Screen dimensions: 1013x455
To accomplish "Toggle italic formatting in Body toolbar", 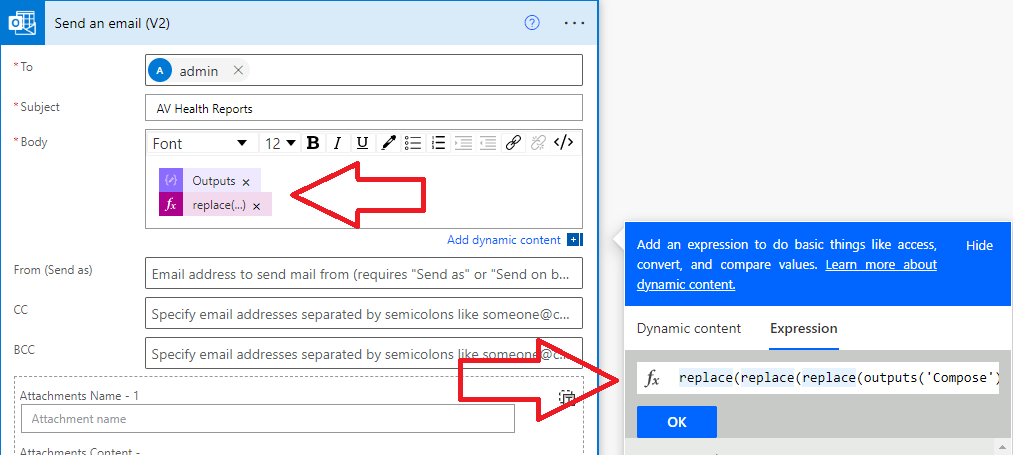I will [x=338, y=143].
